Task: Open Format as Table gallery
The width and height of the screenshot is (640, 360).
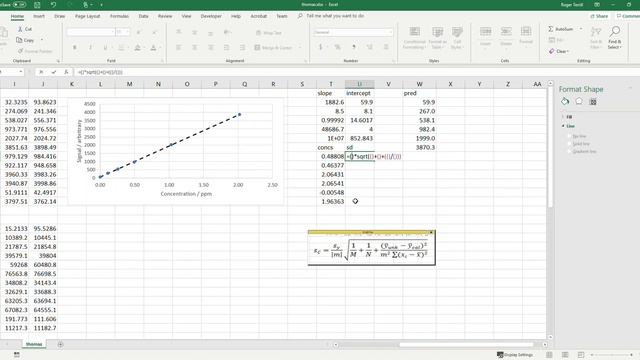Action: click(437, 38)
